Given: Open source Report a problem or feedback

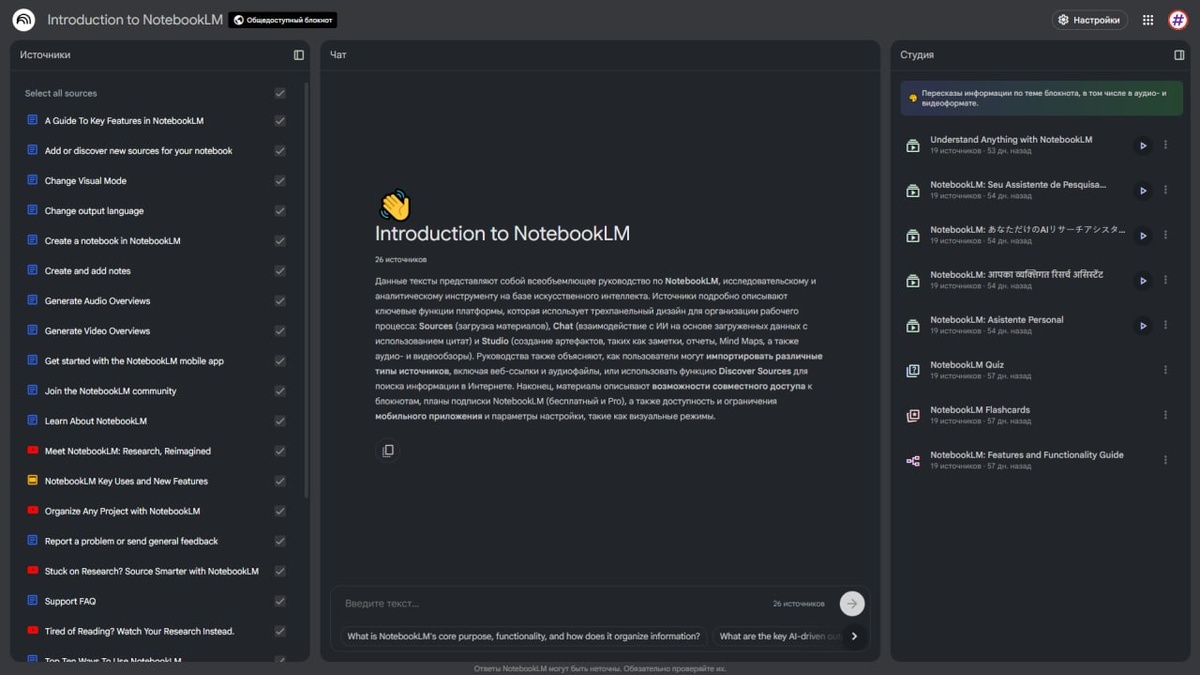Looking at the screenshot, I should [131, 541].
